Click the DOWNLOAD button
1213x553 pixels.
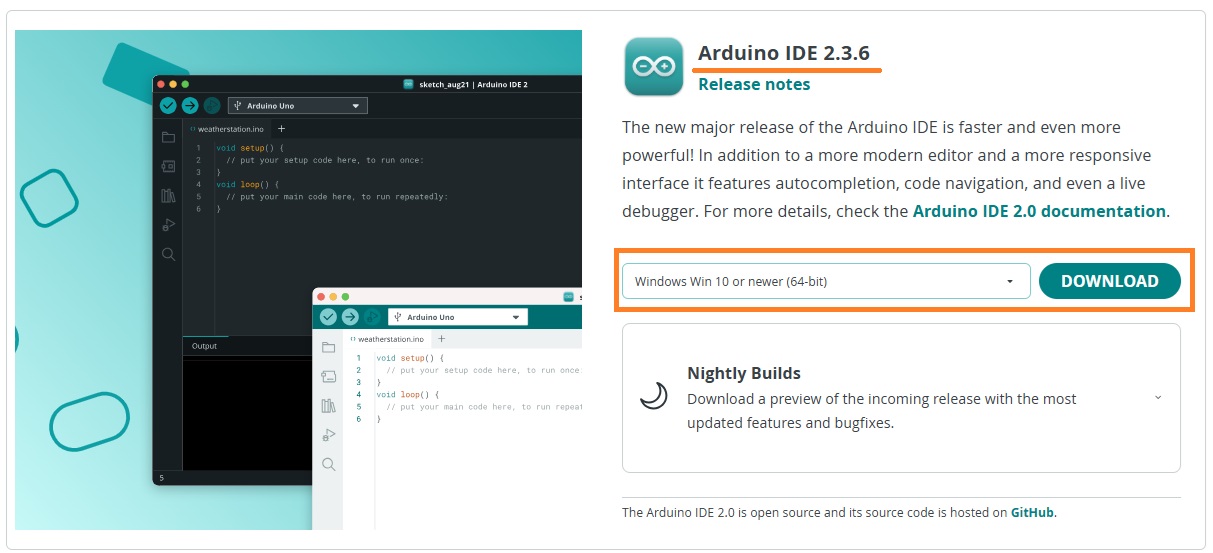click(1109, 282)
